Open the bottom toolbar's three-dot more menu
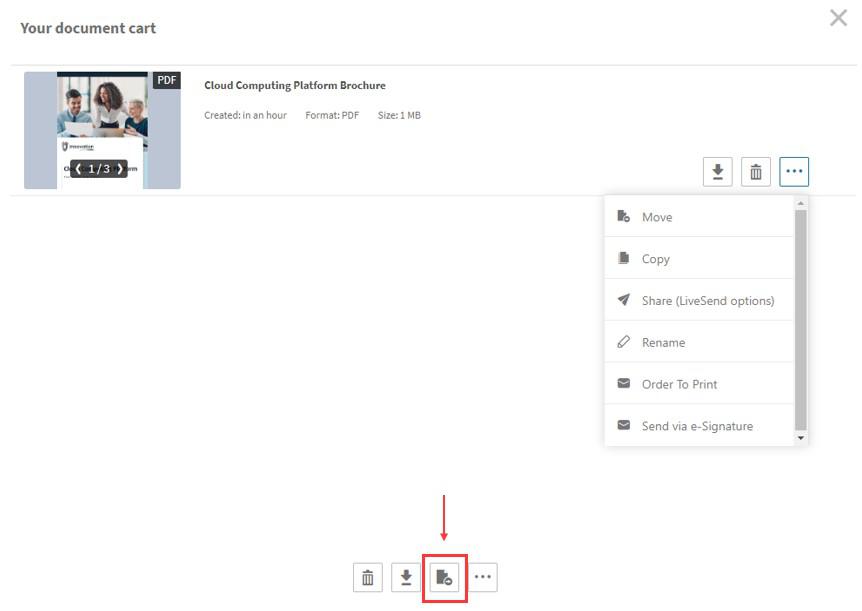 [x=483, y=577]
